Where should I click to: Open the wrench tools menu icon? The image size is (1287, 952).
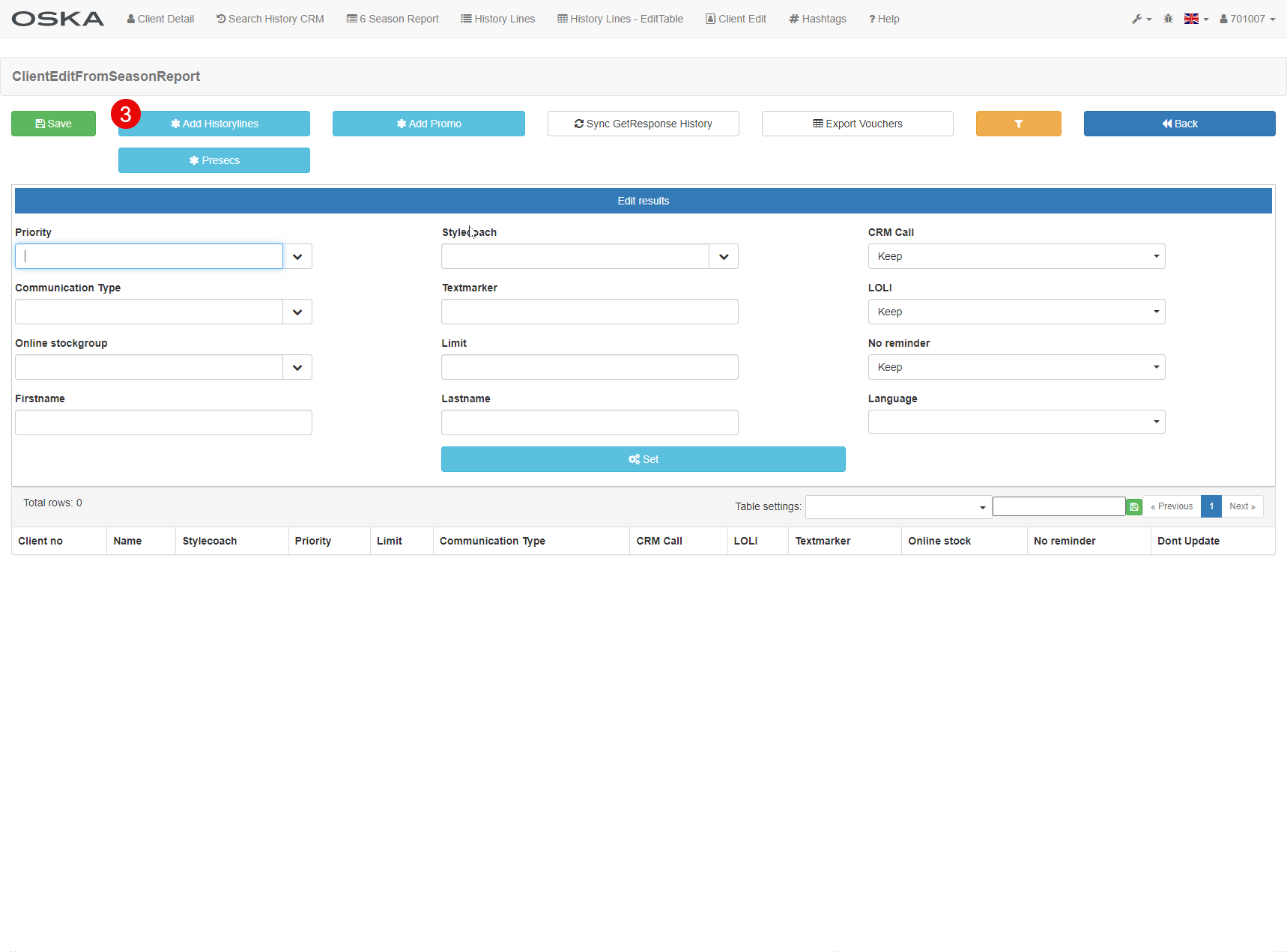(x=1141, y=19)
